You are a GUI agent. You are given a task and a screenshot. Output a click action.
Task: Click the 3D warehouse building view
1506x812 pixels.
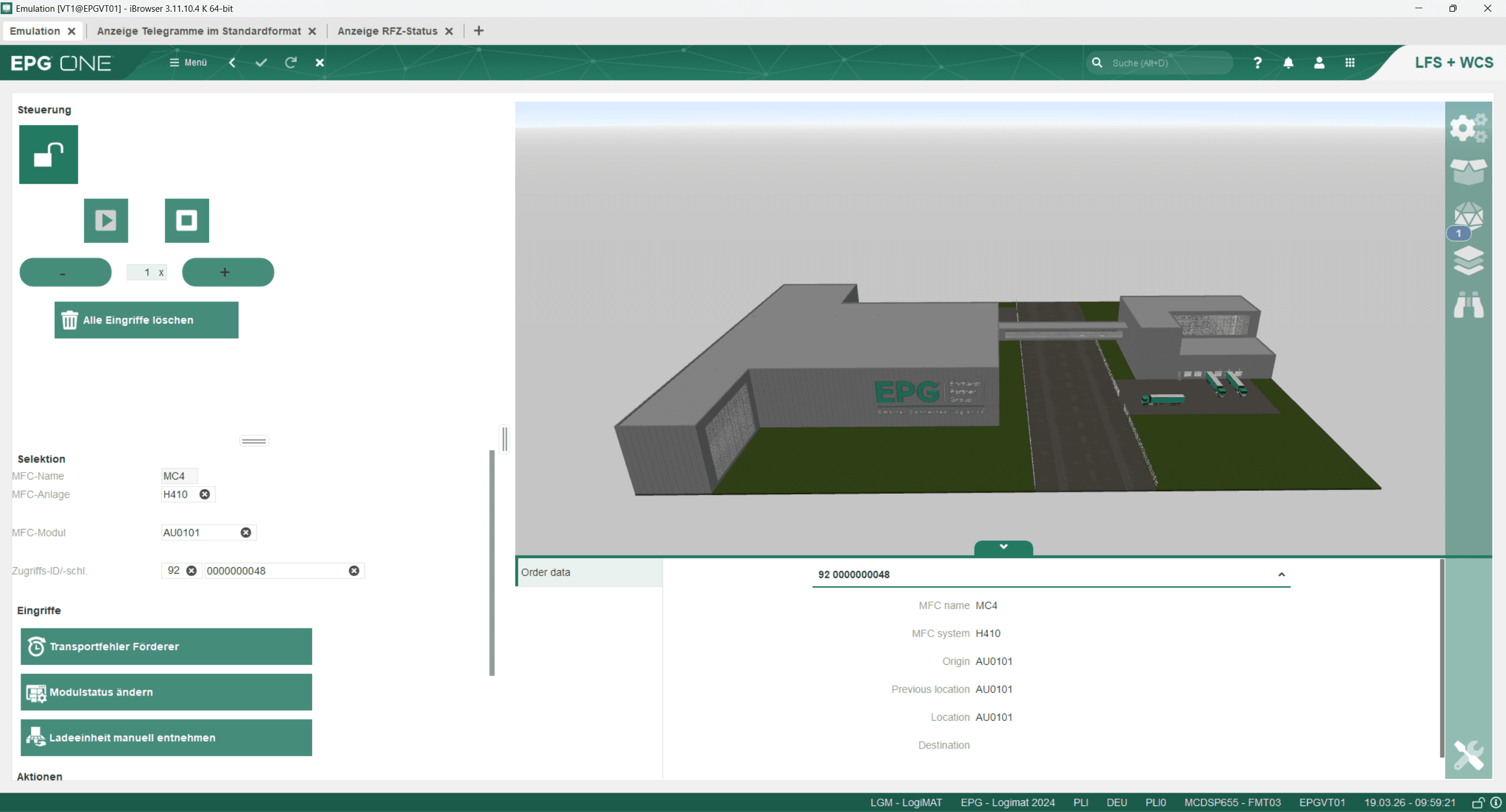click(980, 328)
